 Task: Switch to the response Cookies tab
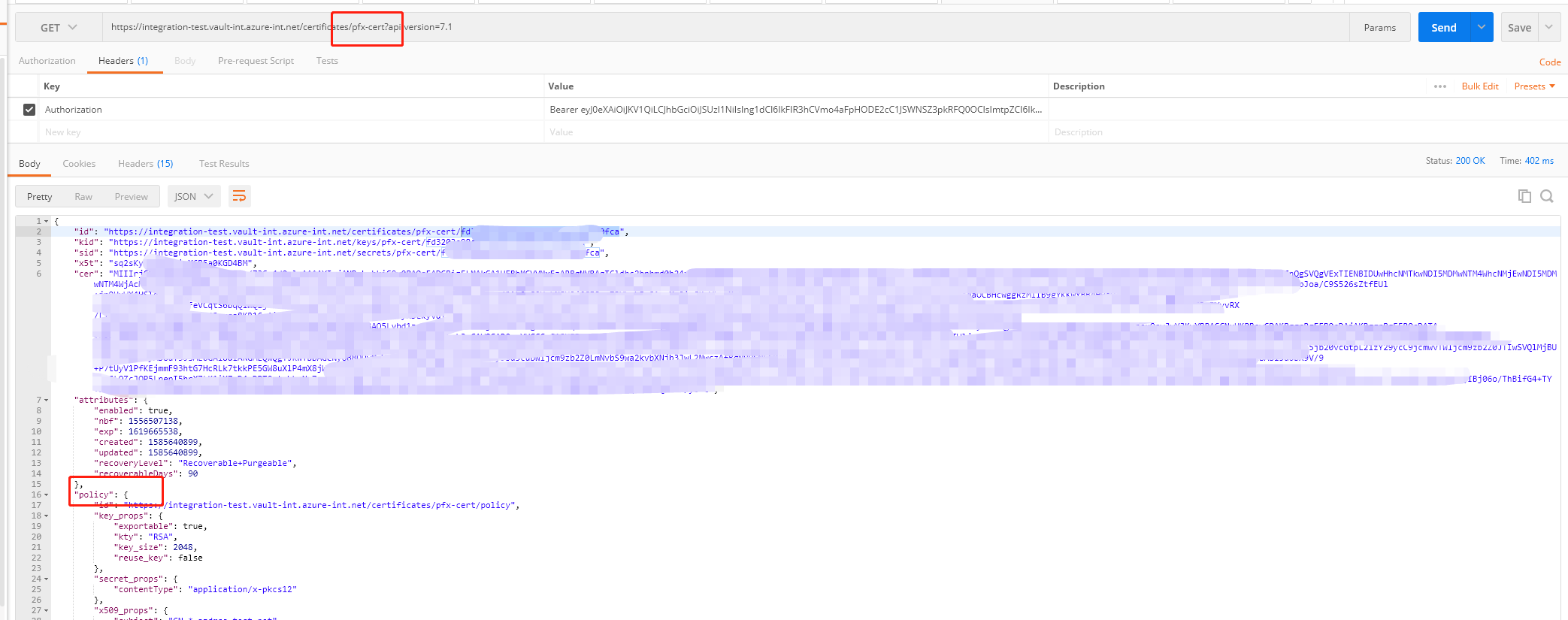tap(79, 164)
